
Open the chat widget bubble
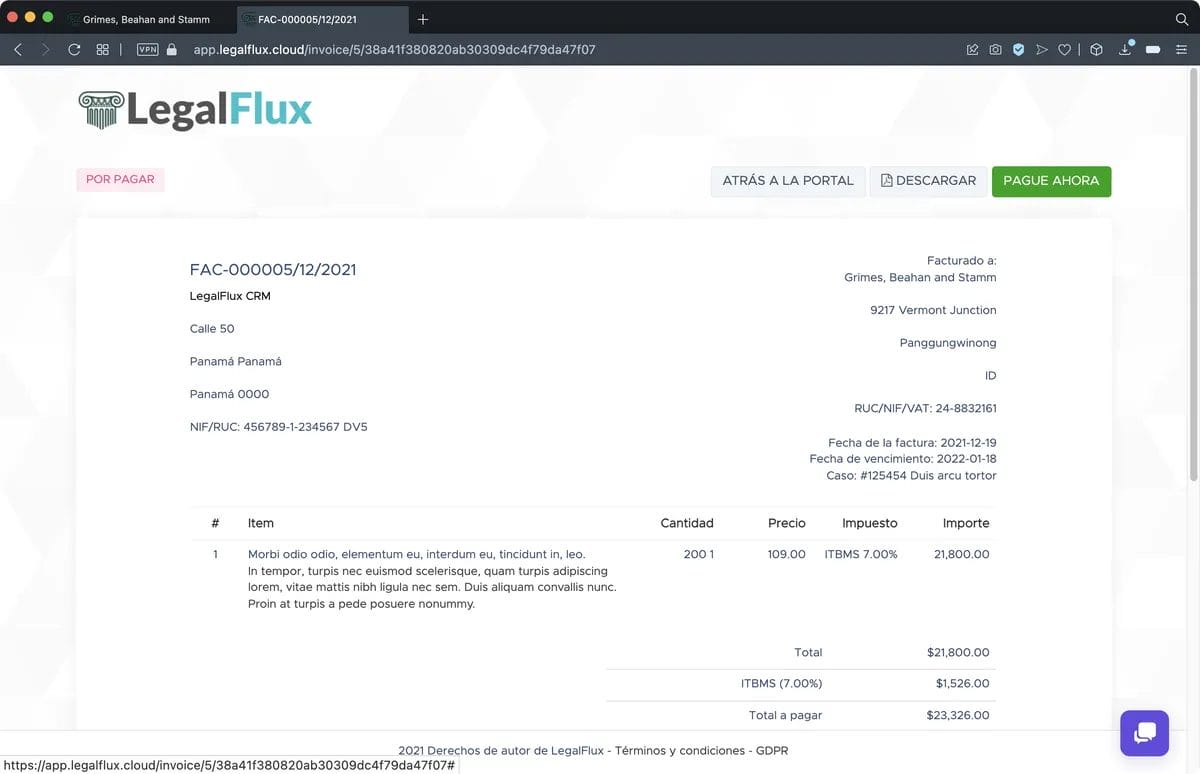pos(1145,733)
